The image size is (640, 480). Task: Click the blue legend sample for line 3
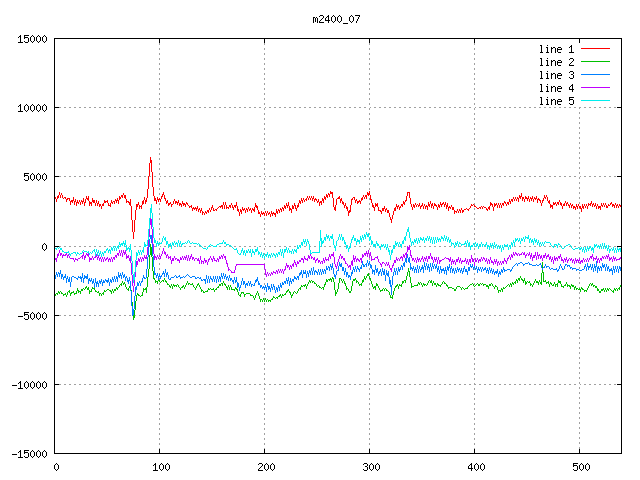click(596, 75)
